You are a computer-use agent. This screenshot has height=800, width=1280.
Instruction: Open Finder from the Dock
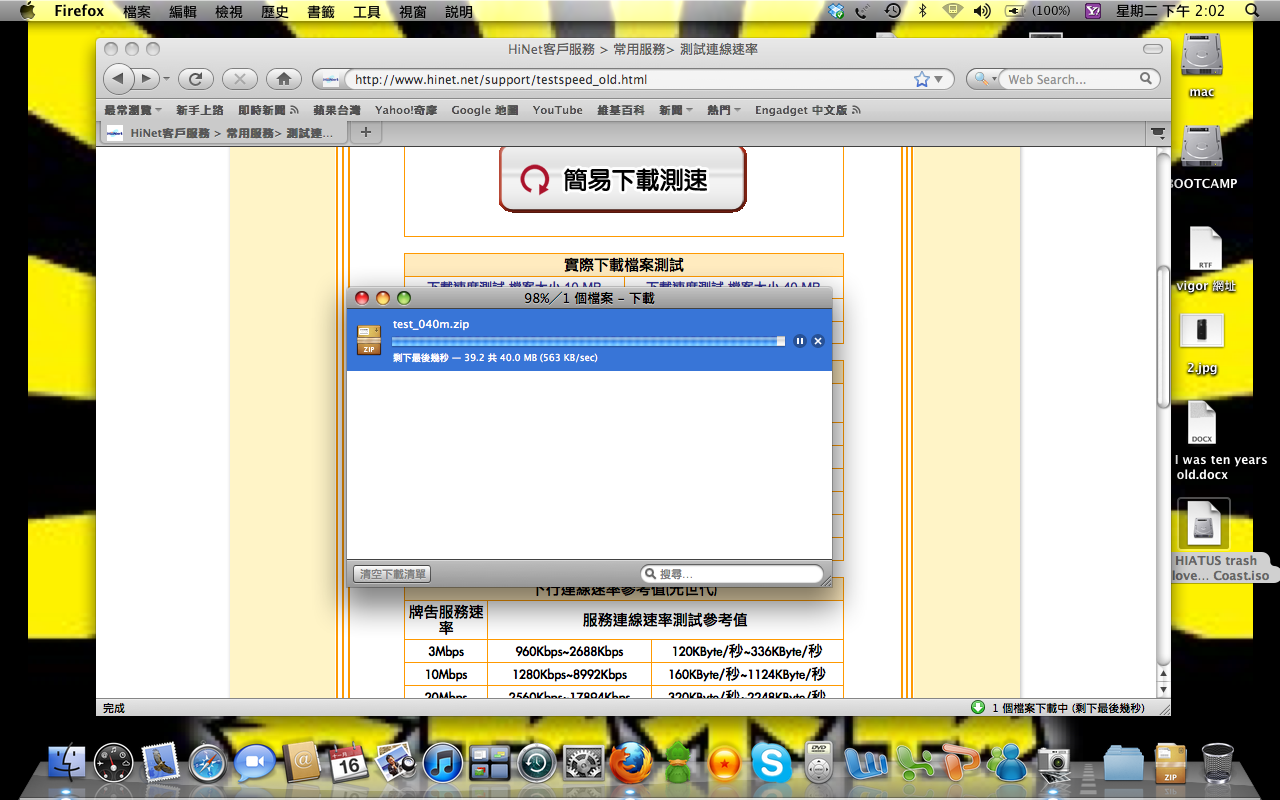[x=68, y=763]
